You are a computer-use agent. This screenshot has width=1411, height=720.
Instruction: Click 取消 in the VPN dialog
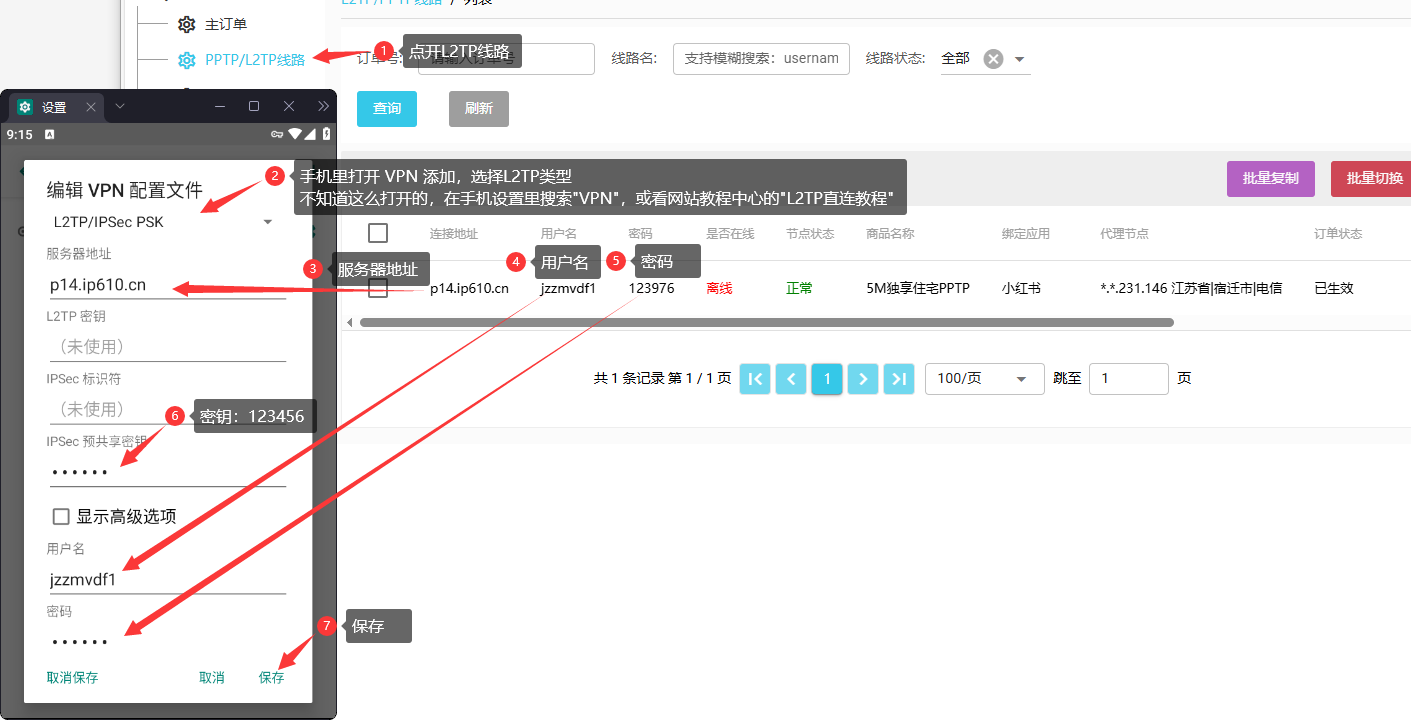point(212,677)
